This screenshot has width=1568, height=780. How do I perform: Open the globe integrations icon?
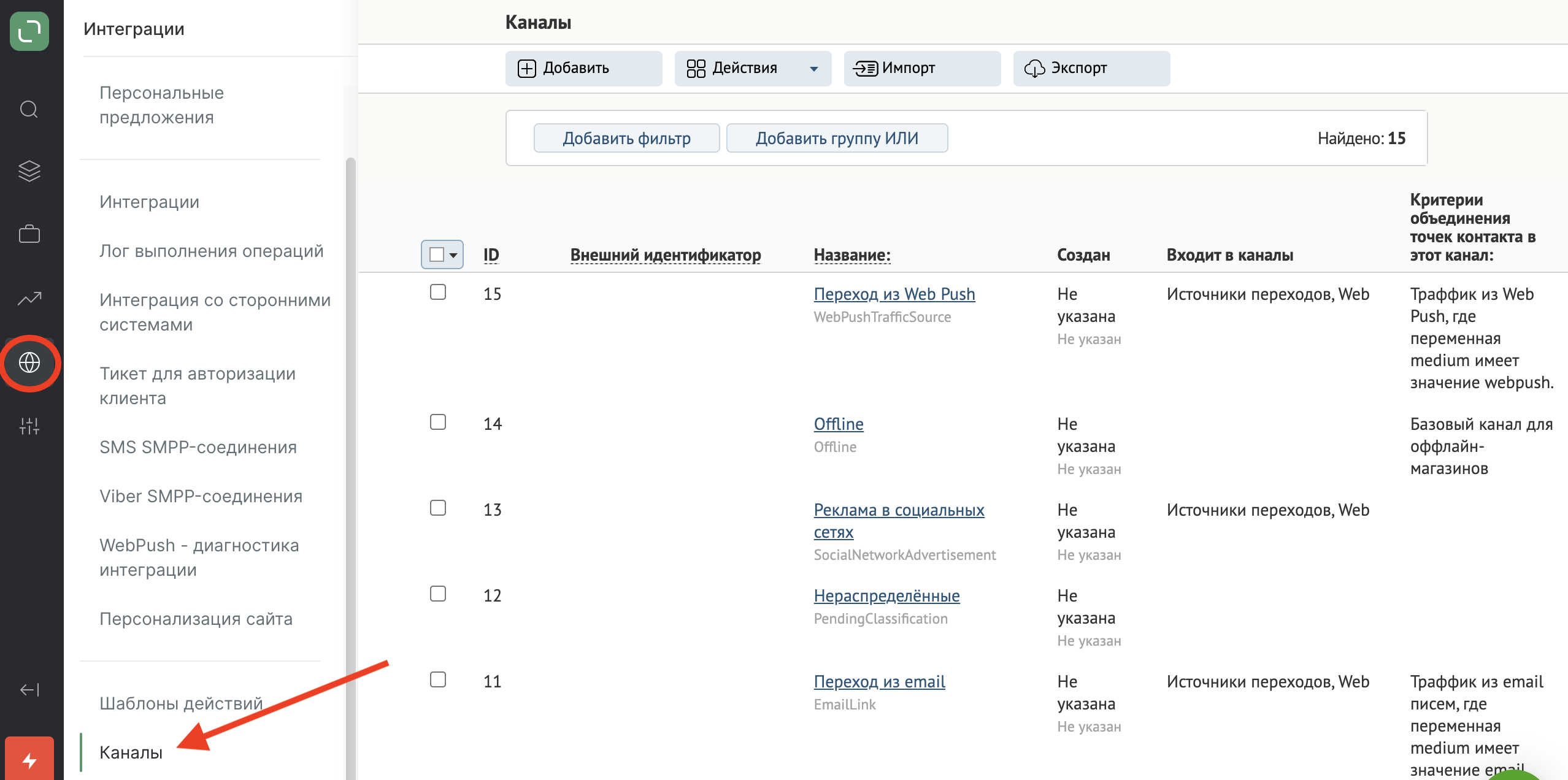tap(29, 363)
